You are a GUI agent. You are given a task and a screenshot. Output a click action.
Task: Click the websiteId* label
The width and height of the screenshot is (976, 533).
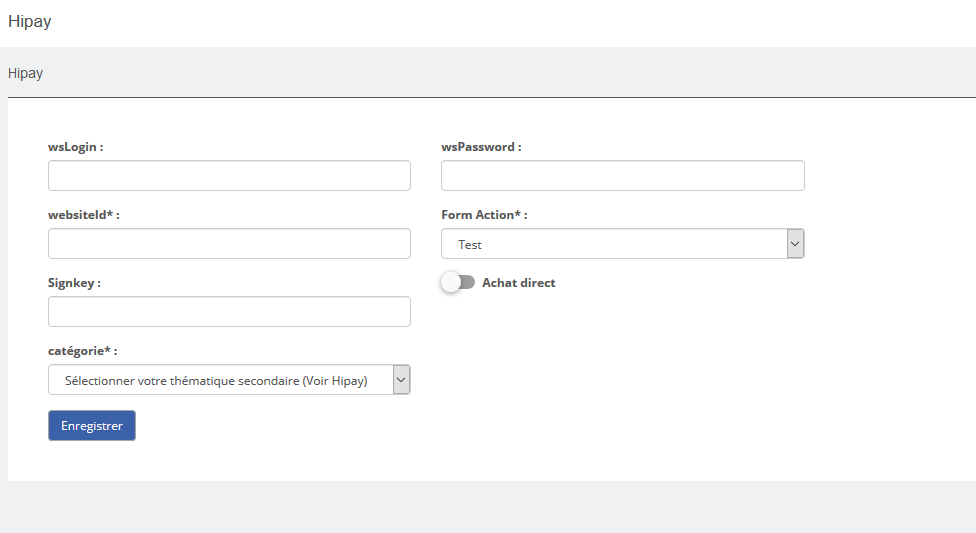click(x=83, y=215)
